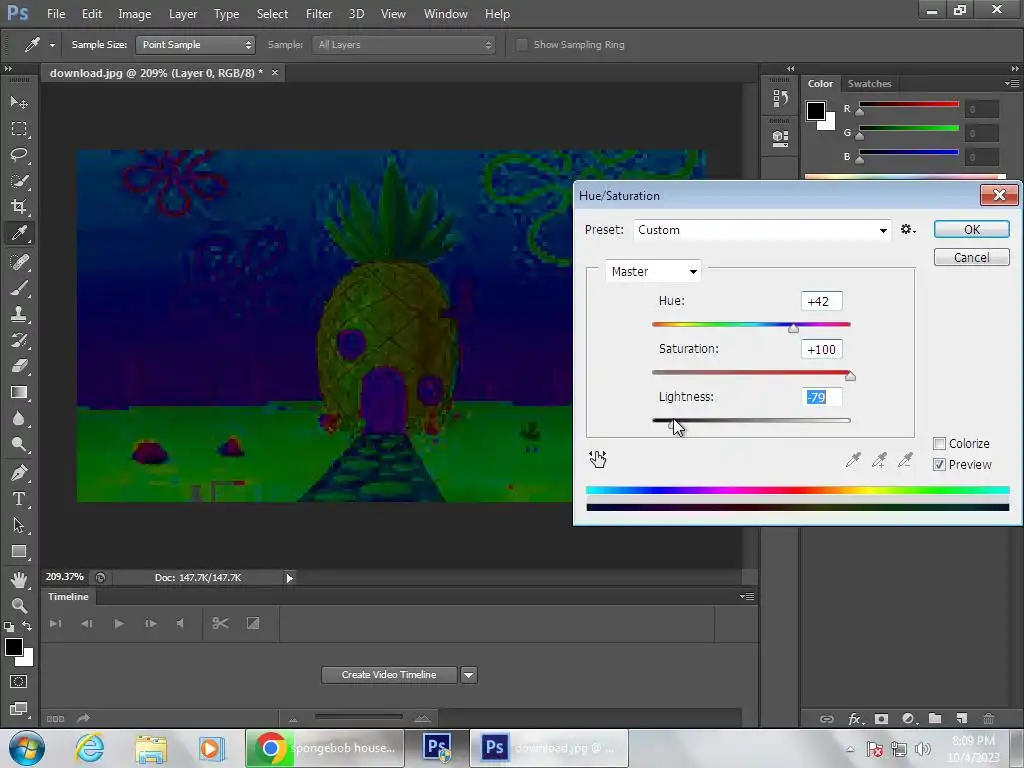Click the split clip scissors icon

pyautogui.click(x=220, y=624)
